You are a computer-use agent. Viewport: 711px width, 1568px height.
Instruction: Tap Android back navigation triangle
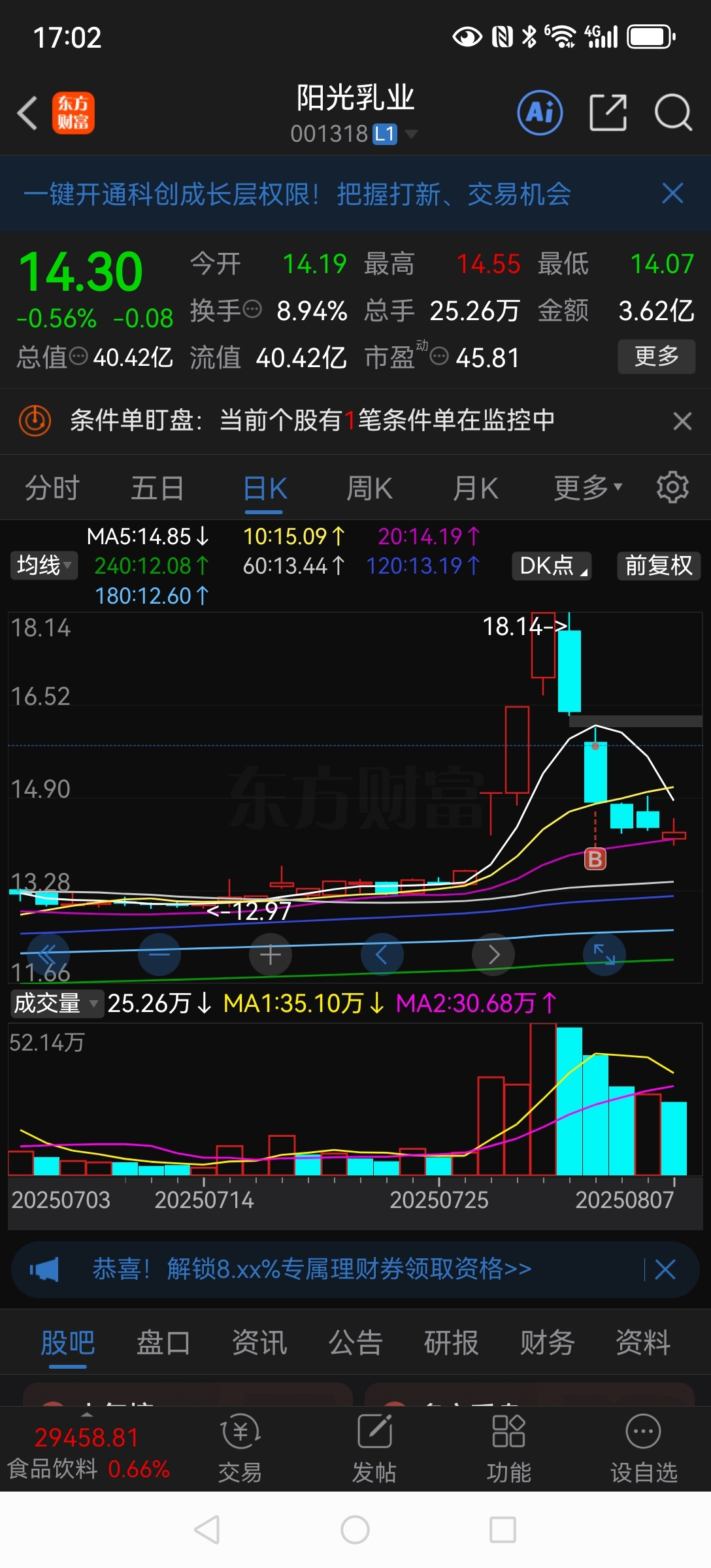click(x=207, y=1529)
